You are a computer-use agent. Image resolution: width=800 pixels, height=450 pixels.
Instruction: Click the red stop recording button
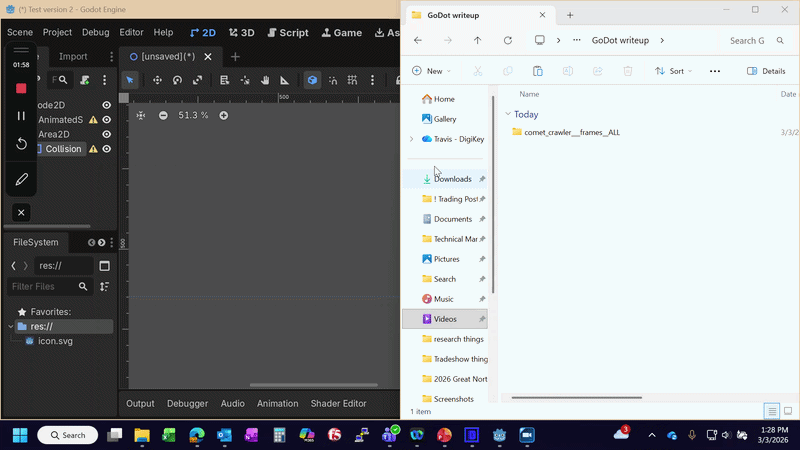pos(21,89)
